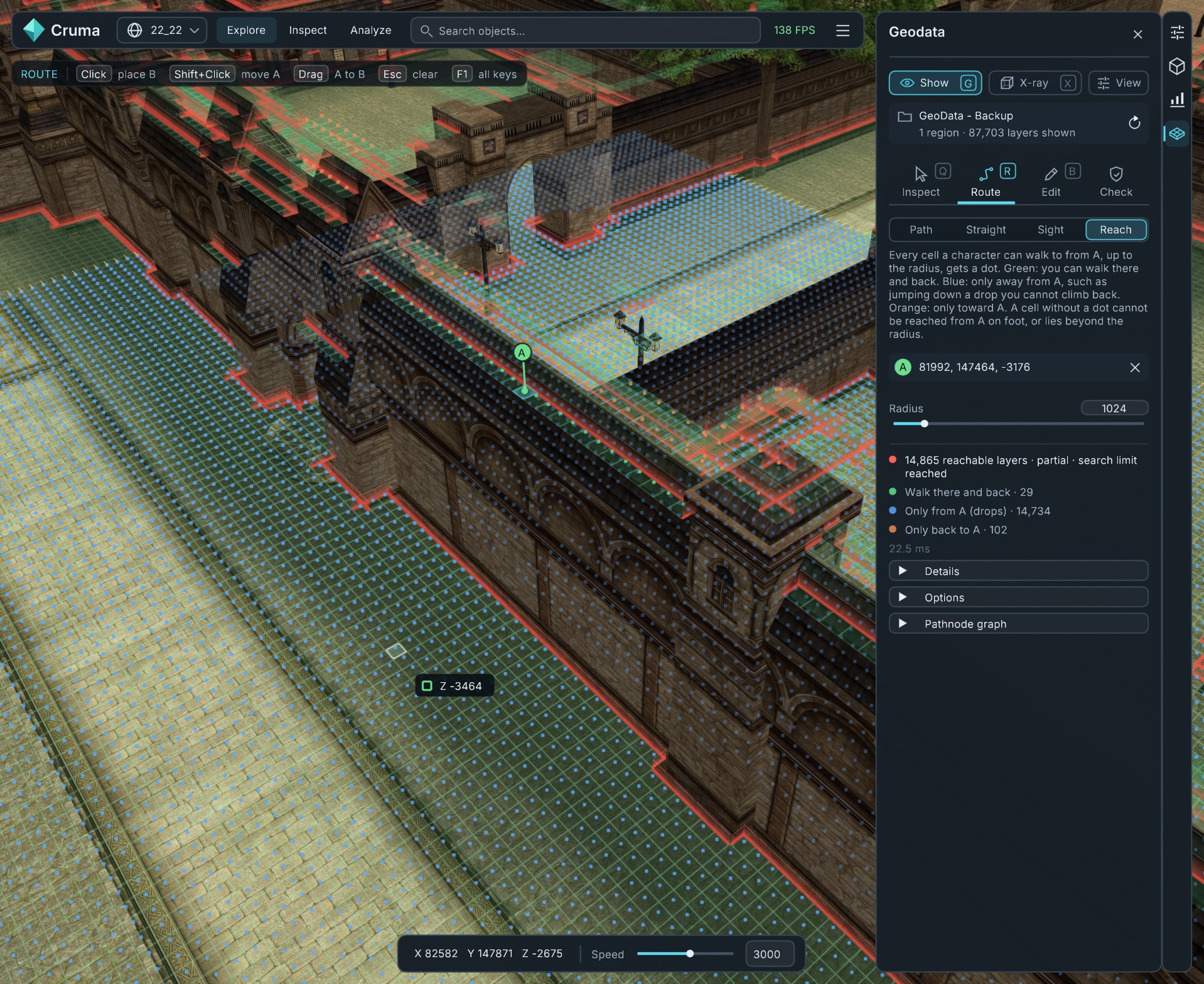Select the Straight route mode
This screenshot has width=1204, height=984.
pos(986,230)
